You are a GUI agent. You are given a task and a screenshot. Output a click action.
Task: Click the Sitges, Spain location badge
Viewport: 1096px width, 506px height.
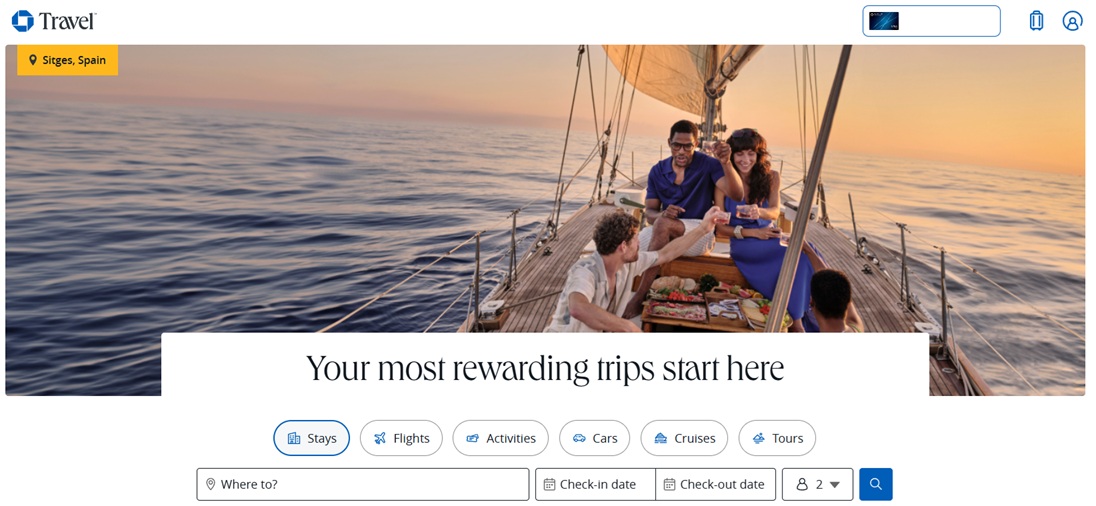pos(68,60)
